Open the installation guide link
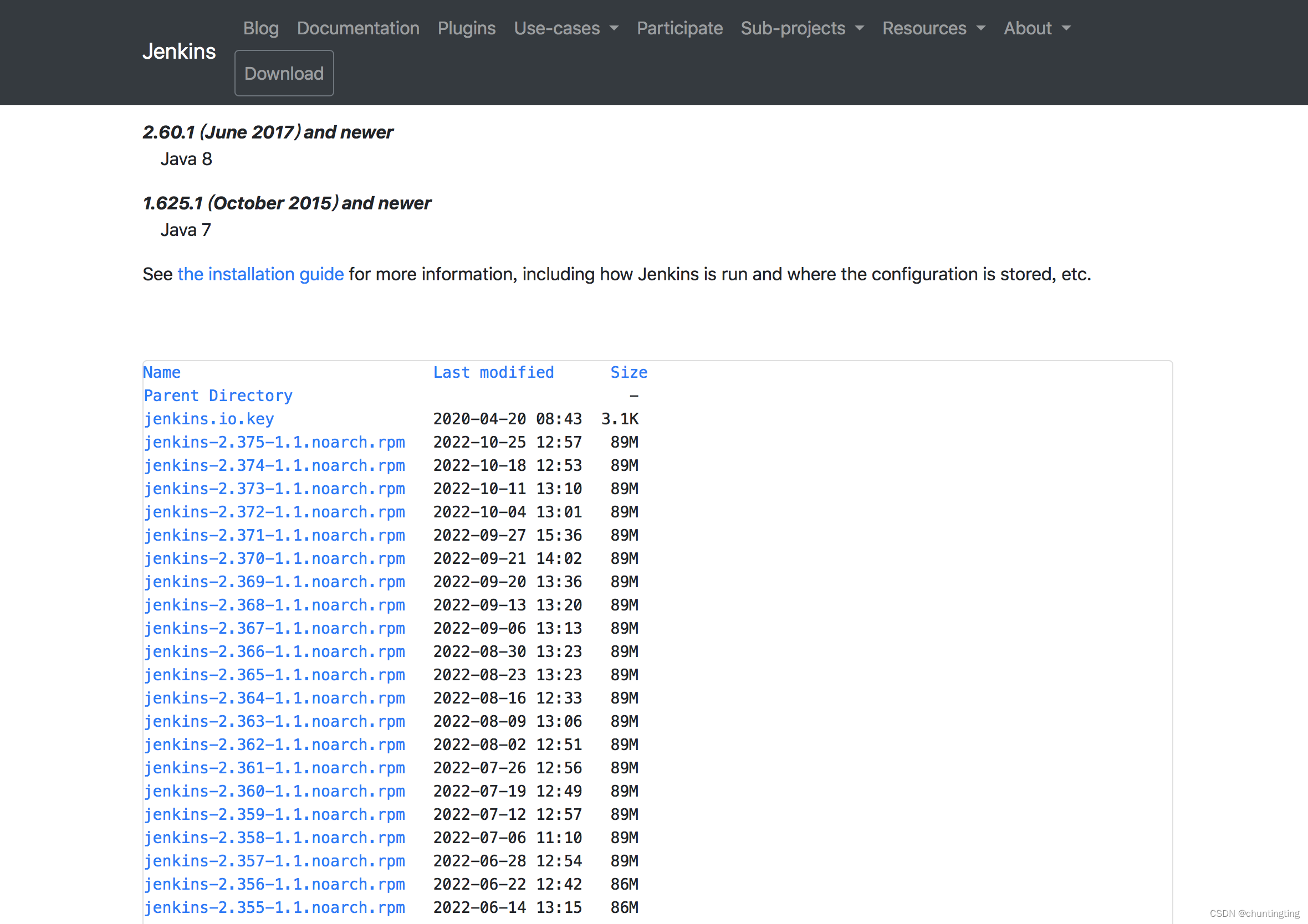Image resolution: width=1308 pixels, height=924 pixels. pyautogui.click(x=261, y=274)
